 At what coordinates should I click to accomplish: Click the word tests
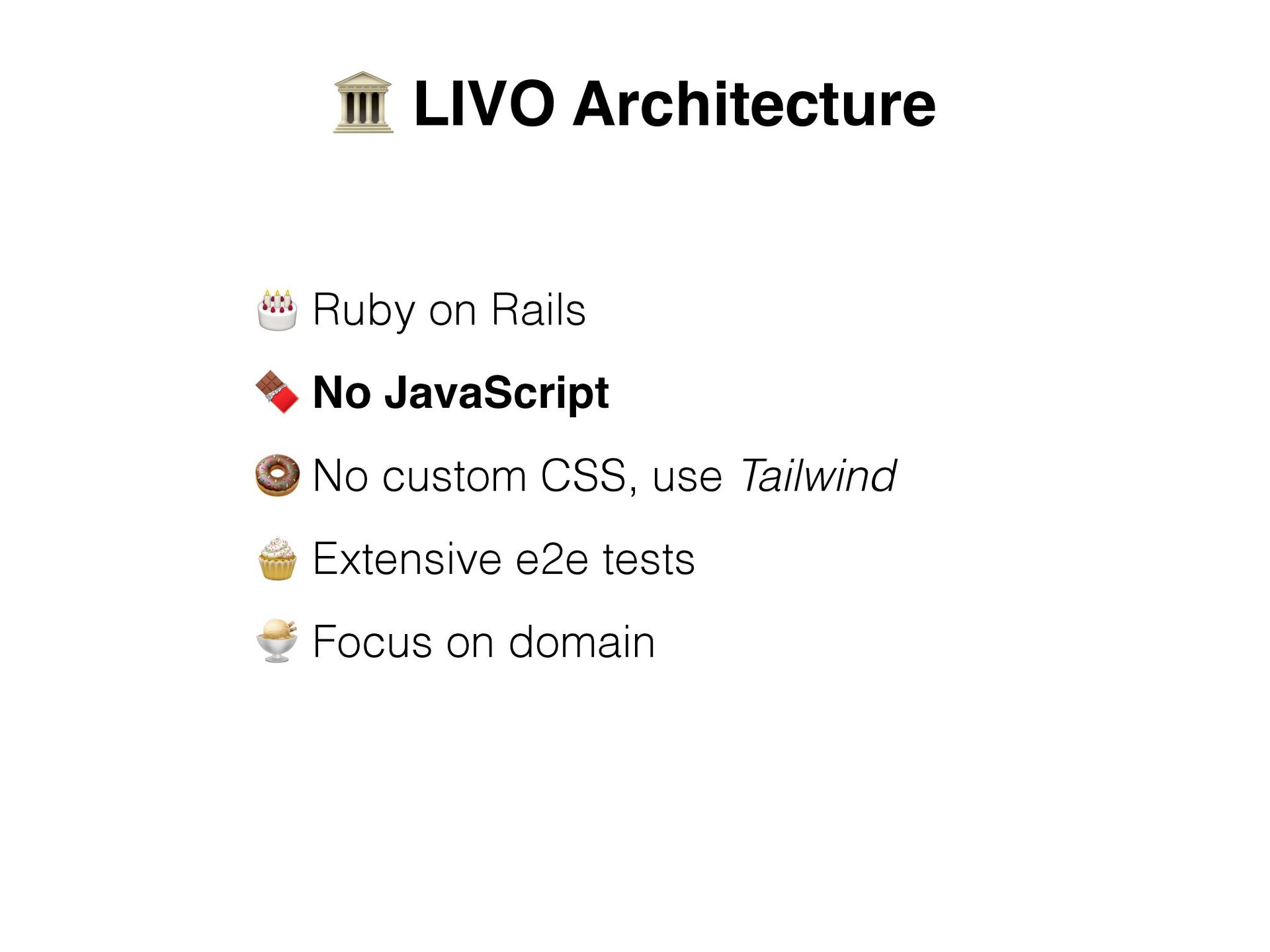[649, 560]
